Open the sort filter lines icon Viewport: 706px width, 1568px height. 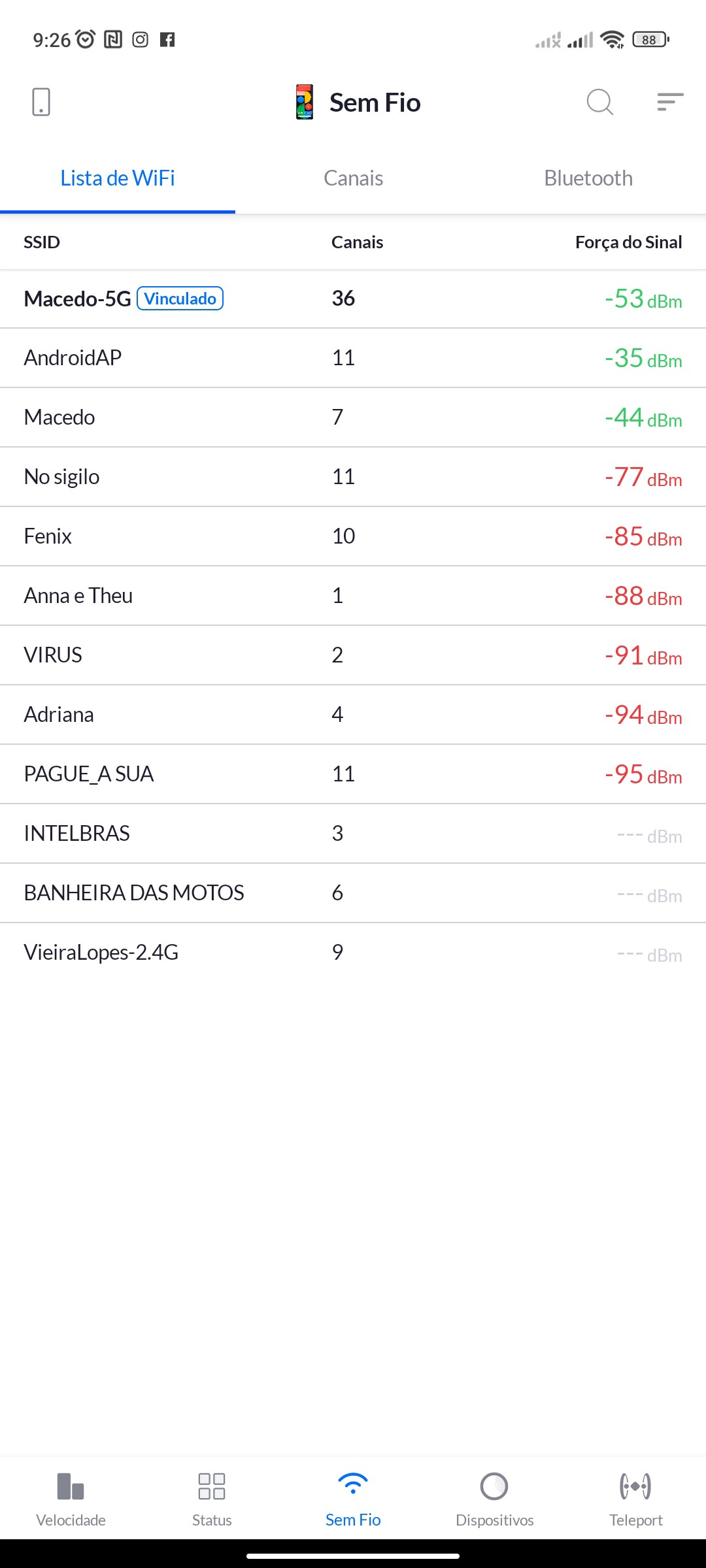coord(670,102)
